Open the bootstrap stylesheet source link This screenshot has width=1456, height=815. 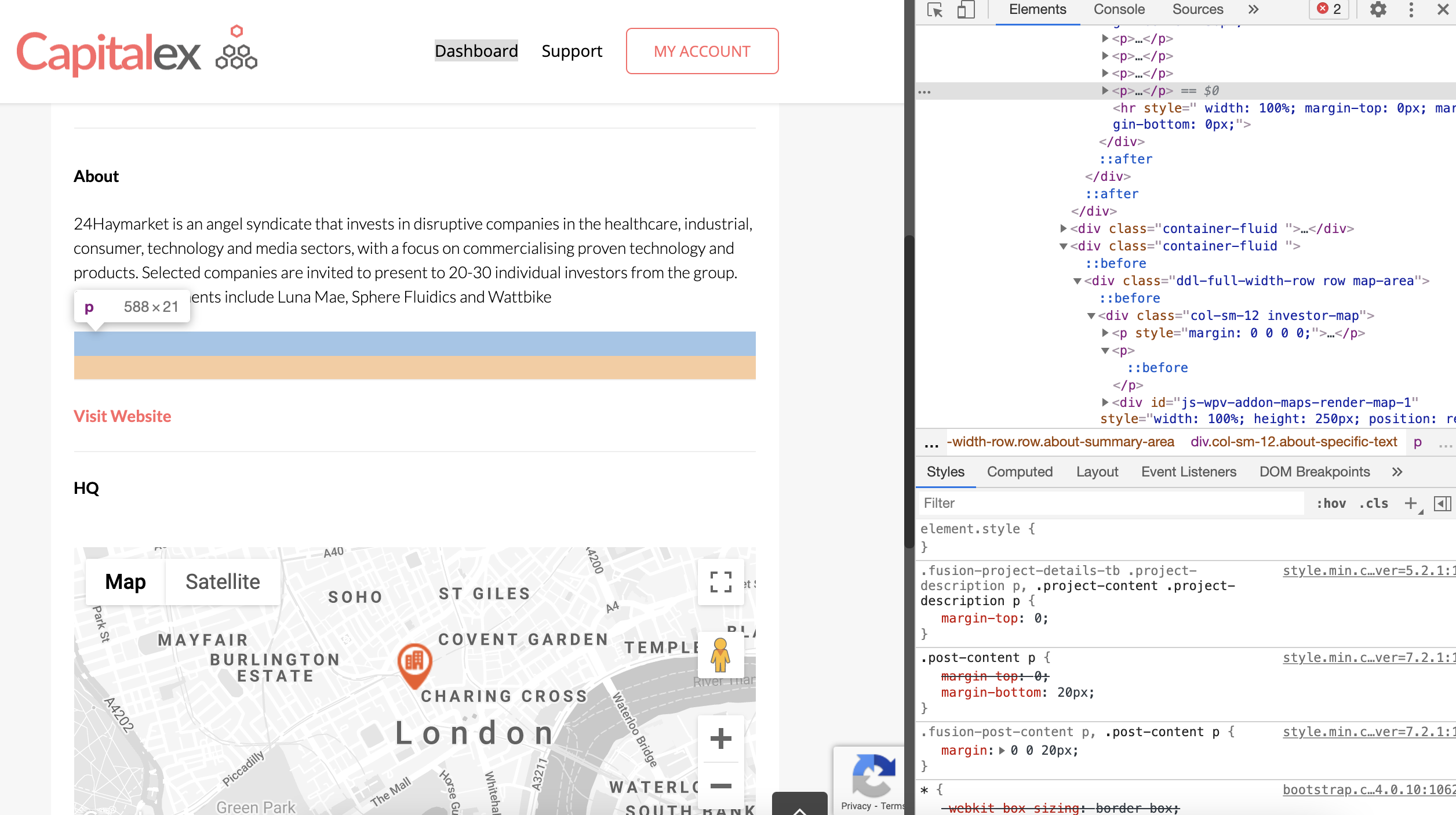[x=1368, y=789]
